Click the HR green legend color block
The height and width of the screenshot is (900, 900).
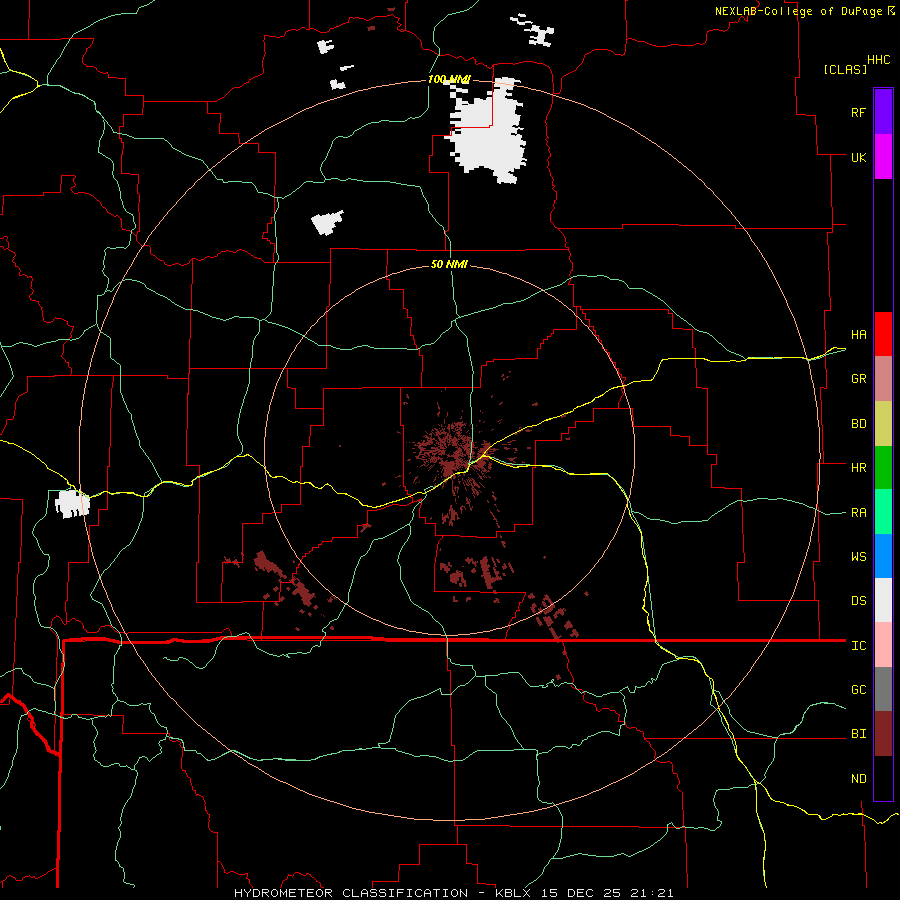click(883, 468)
